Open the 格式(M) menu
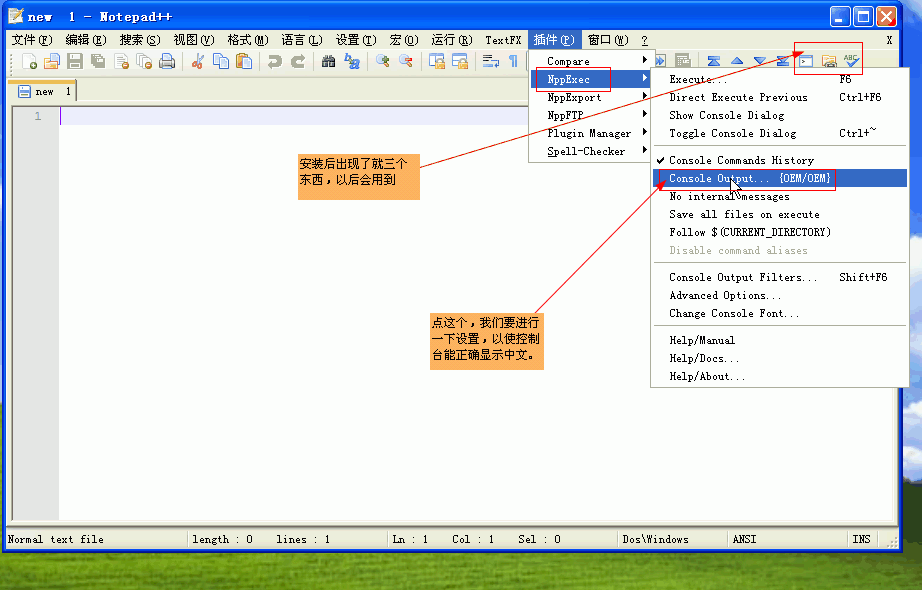Image resolution: width=922 pixels, height=590 pixels. tap(248, 40)
